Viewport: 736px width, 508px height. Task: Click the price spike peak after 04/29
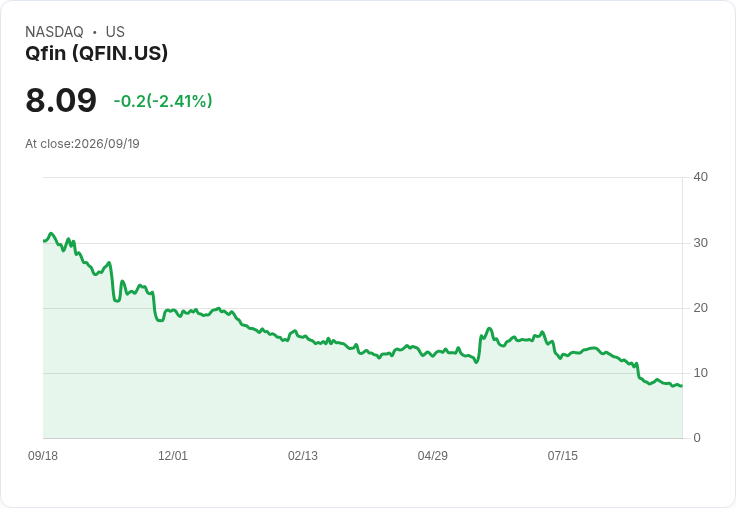[489, 328]
